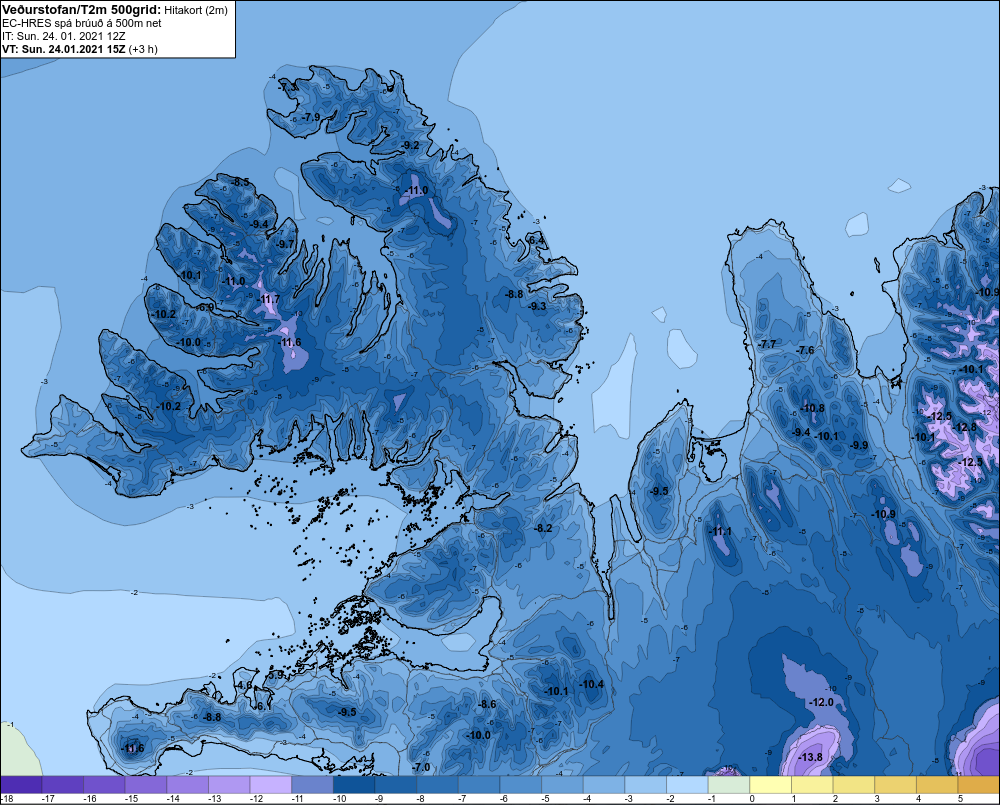Click the -12.0 temperature label
Screen dimensions: 1000x805
pos(821,702)
